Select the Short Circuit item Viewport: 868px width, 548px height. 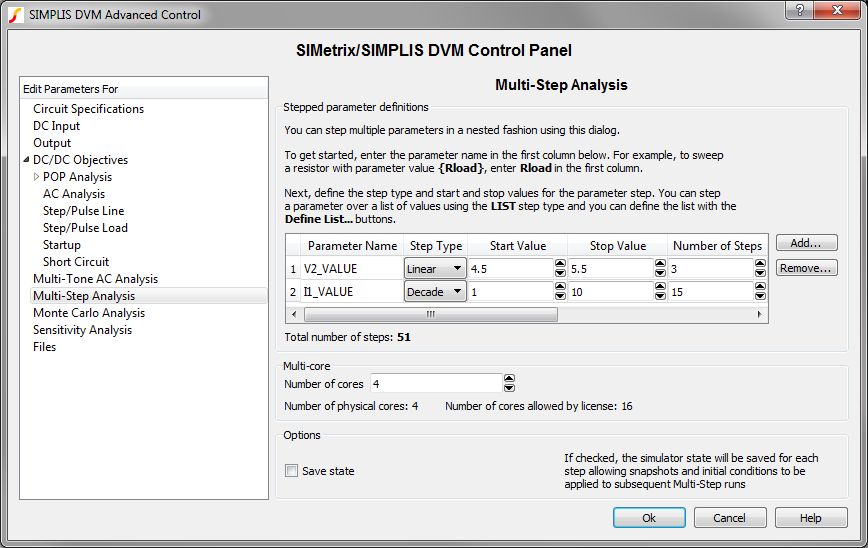tap(76, 262)
